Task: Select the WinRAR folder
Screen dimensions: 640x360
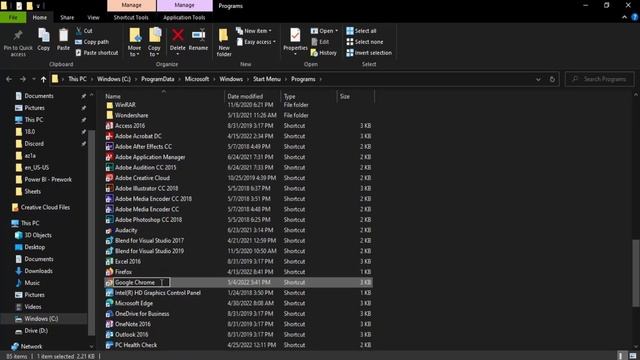Action: pyautogui.click(x=125, y=105)
